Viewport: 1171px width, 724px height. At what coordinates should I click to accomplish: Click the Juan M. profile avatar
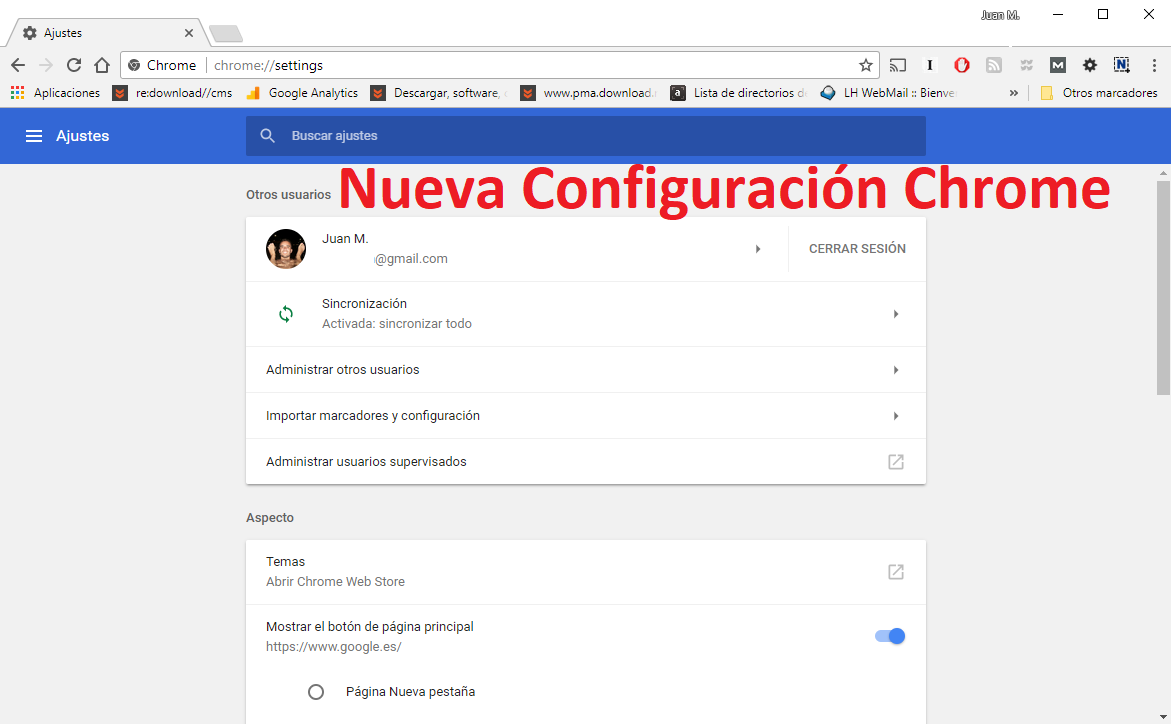click(286, 249)
